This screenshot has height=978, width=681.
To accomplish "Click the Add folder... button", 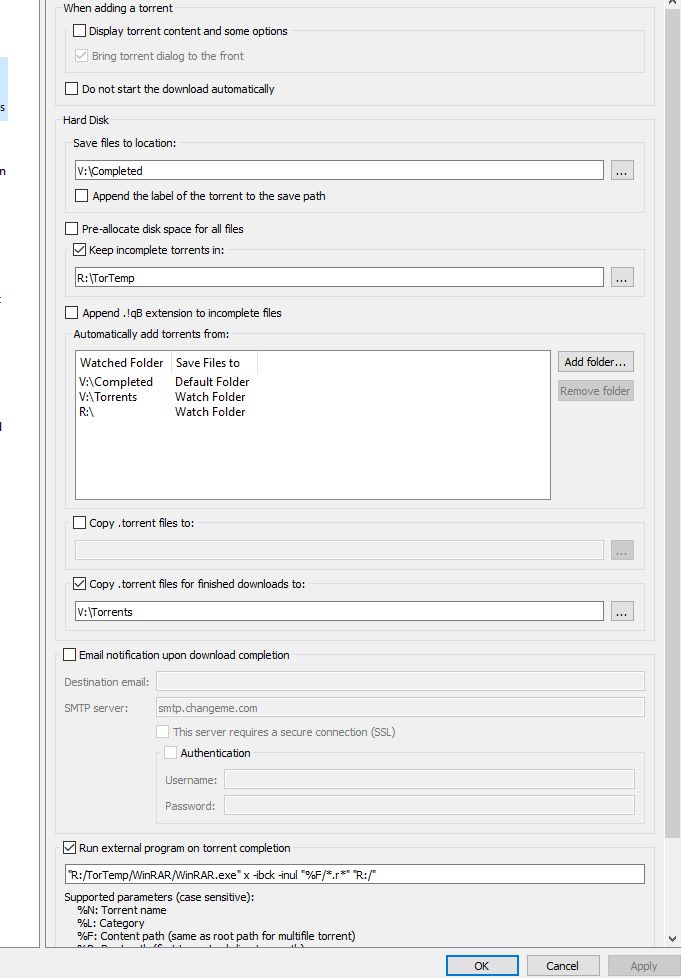I will 595,362.
